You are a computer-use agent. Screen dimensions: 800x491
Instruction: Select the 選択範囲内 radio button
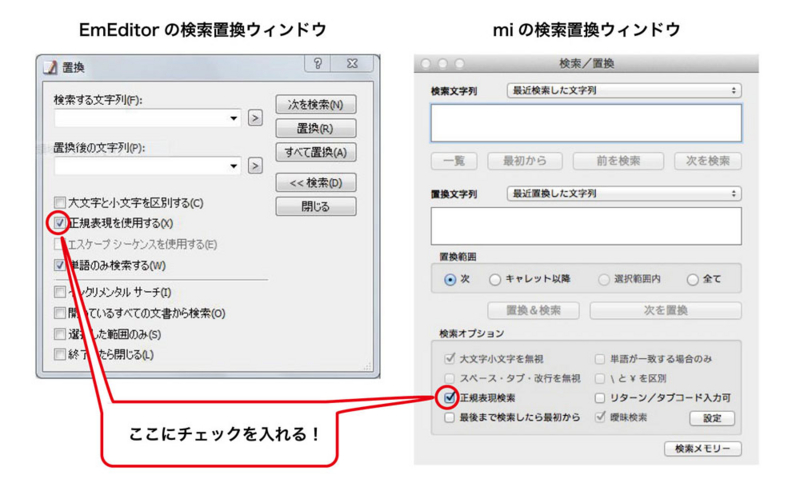tap(604, 280)
